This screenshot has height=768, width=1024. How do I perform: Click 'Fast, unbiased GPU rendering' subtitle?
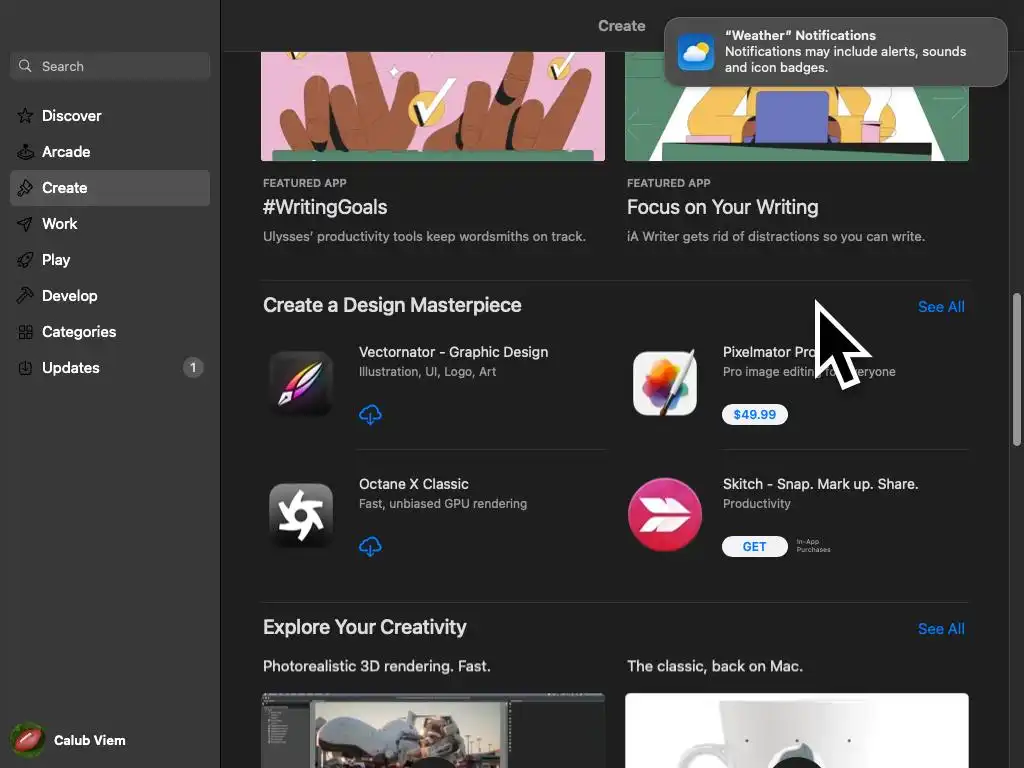coord(443,504)
